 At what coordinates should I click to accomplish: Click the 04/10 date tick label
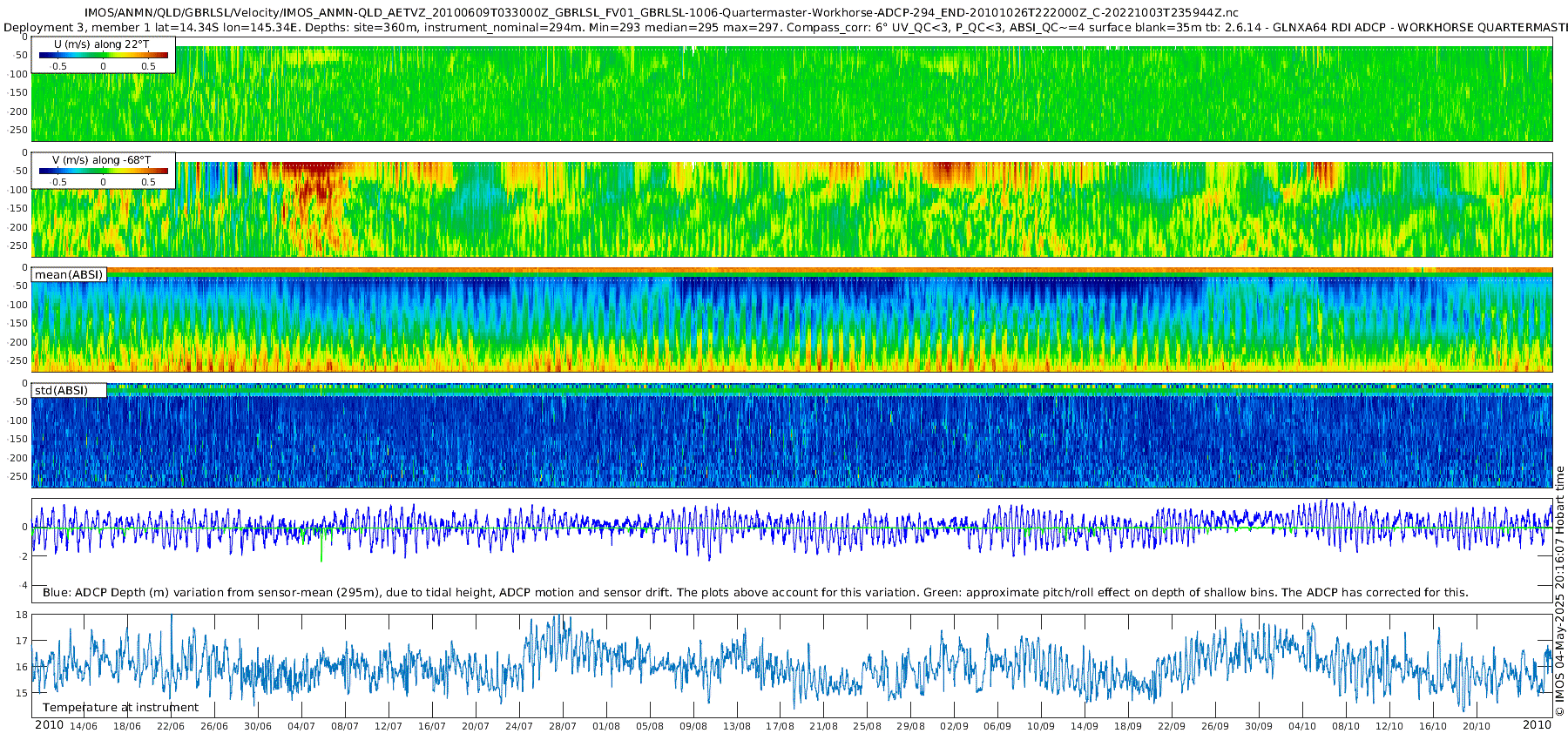(1302, 726)
